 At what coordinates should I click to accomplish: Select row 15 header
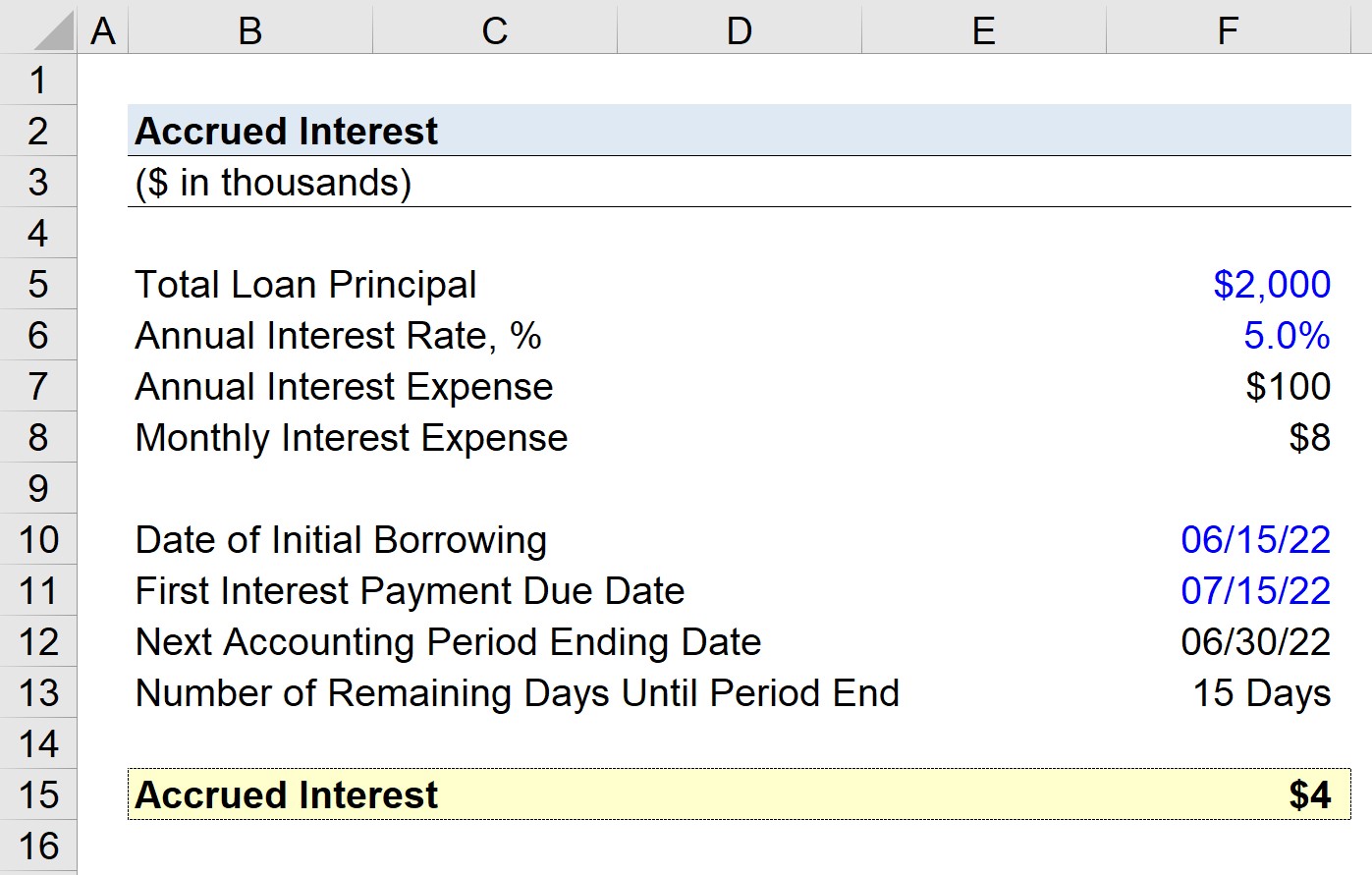[37, 795]
